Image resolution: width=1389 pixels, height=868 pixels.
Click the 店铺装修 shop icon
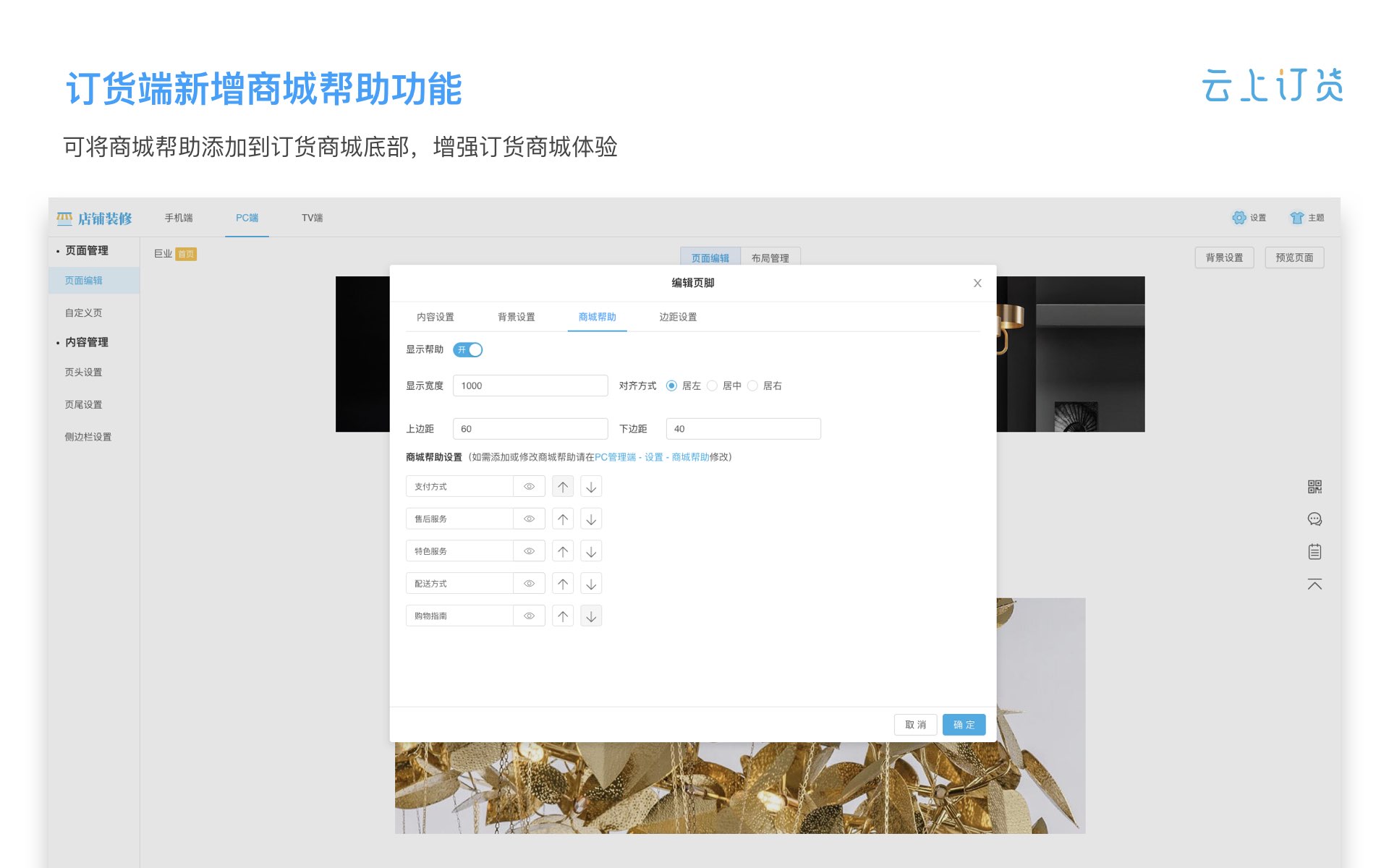[64, 218]
